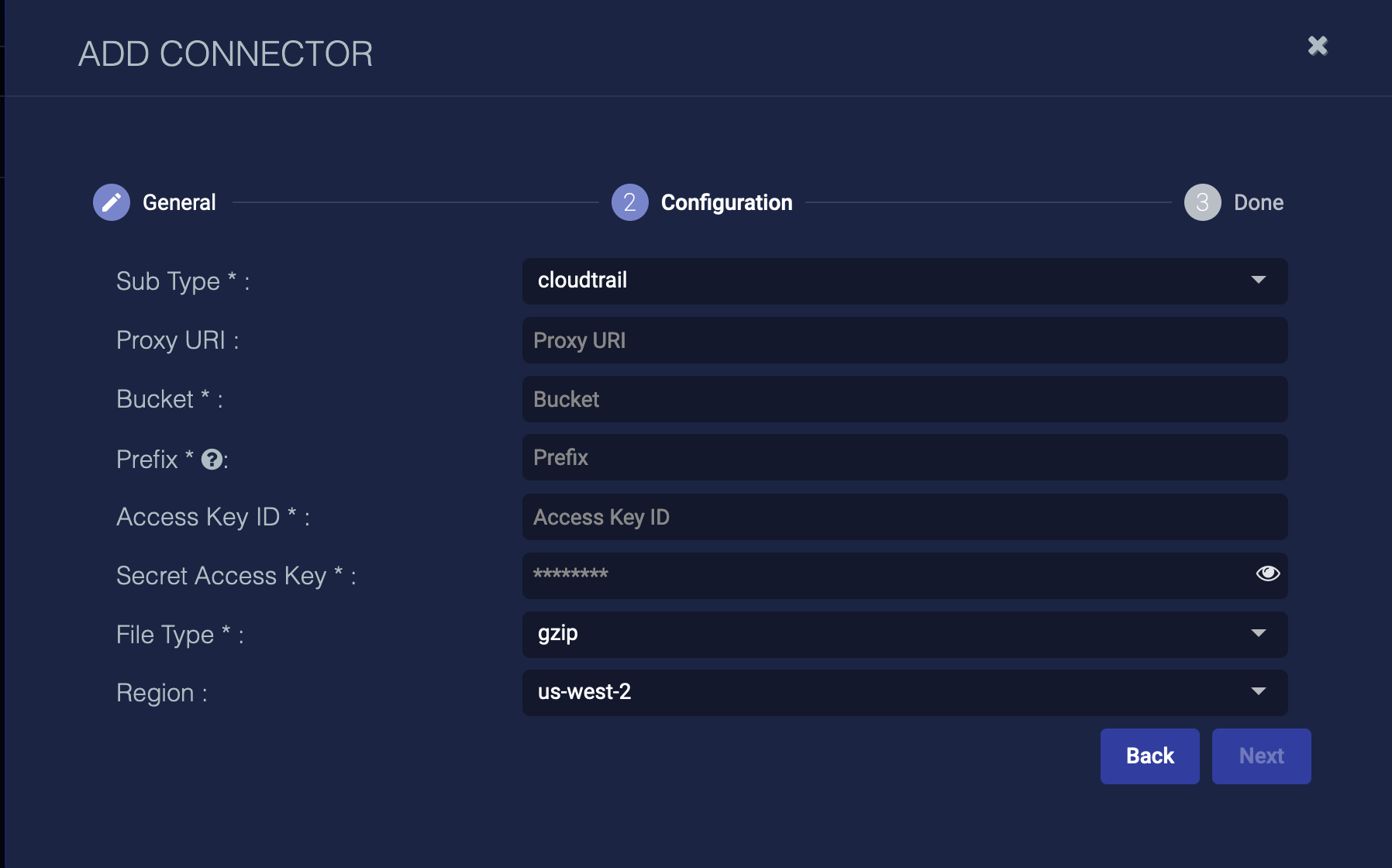Click the General step pencil icon
The height and width of the screenshot is (868, 1392).
click(112, 202)
